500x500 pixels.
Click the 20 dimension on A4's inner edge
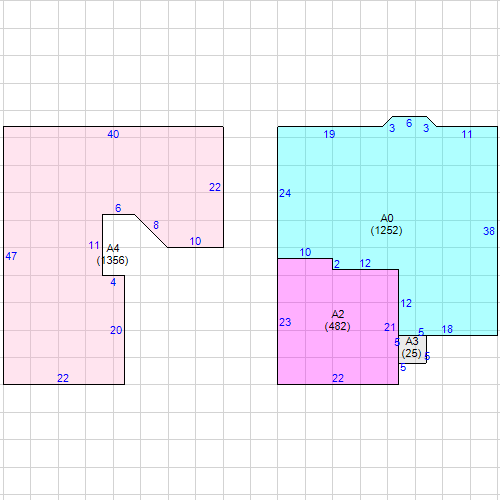(x=116, y=331)
